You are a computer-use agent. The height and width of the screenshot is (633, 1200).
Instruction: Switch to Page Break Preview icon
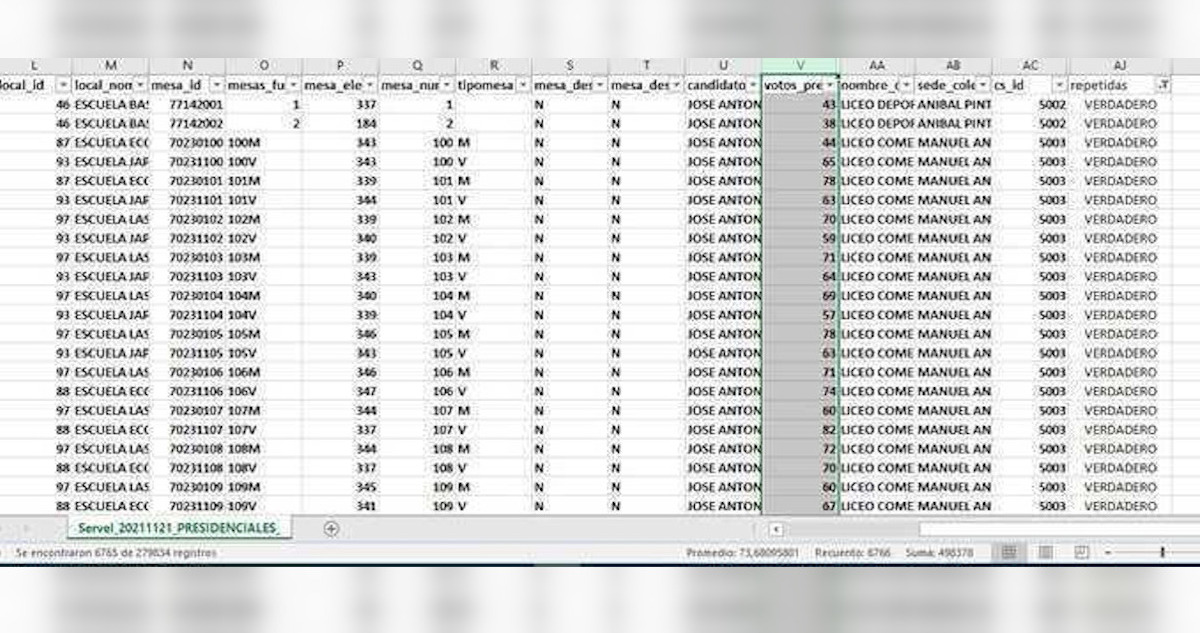tap(1081, 552)
